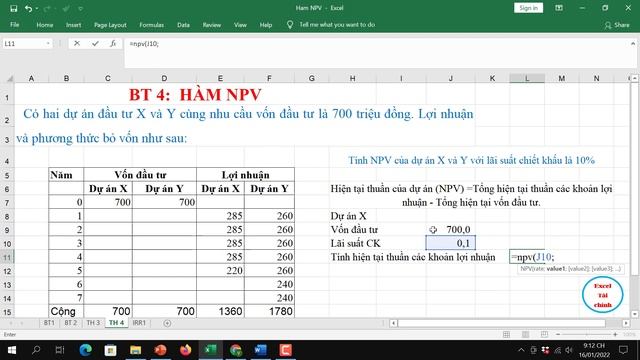This screenshot has width=640, height=360.
Task: Open the undo history dropdown arrow
Action: click(37, 8)
